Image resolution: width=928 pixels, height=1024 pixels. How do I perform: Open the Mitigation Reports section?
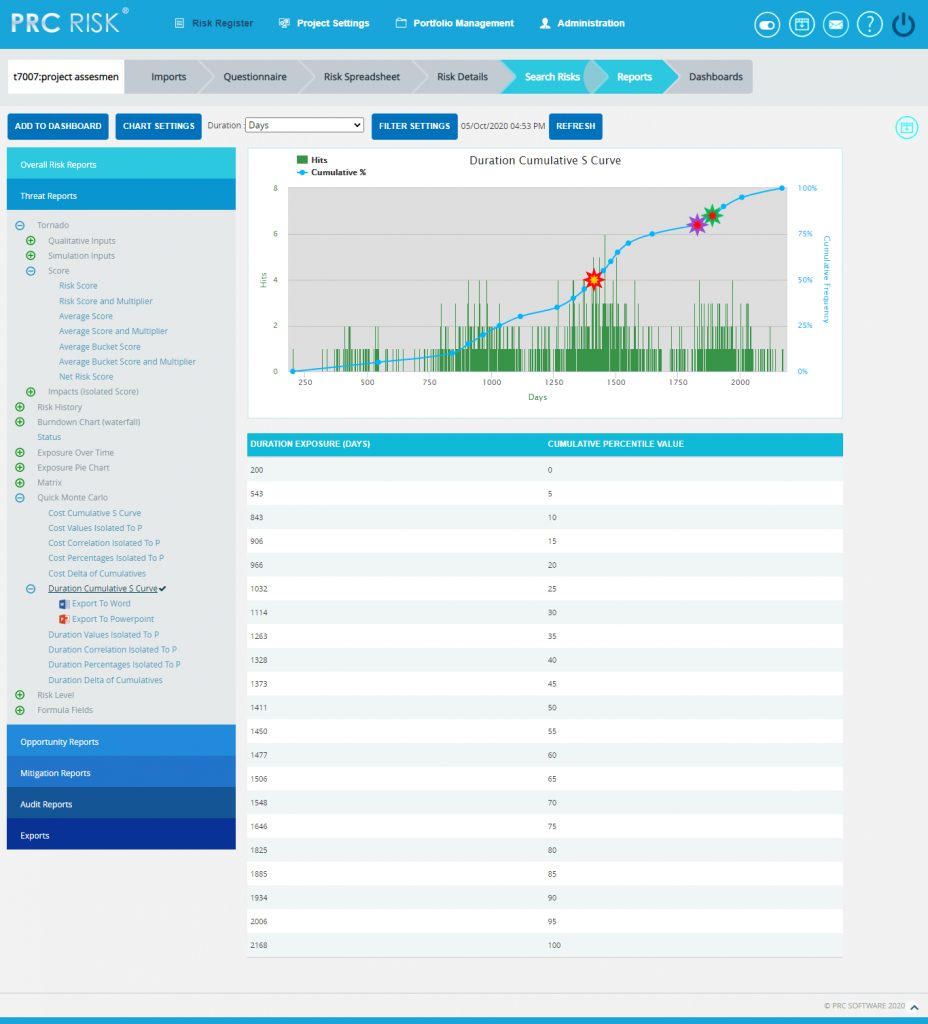(x=121, y=773)
